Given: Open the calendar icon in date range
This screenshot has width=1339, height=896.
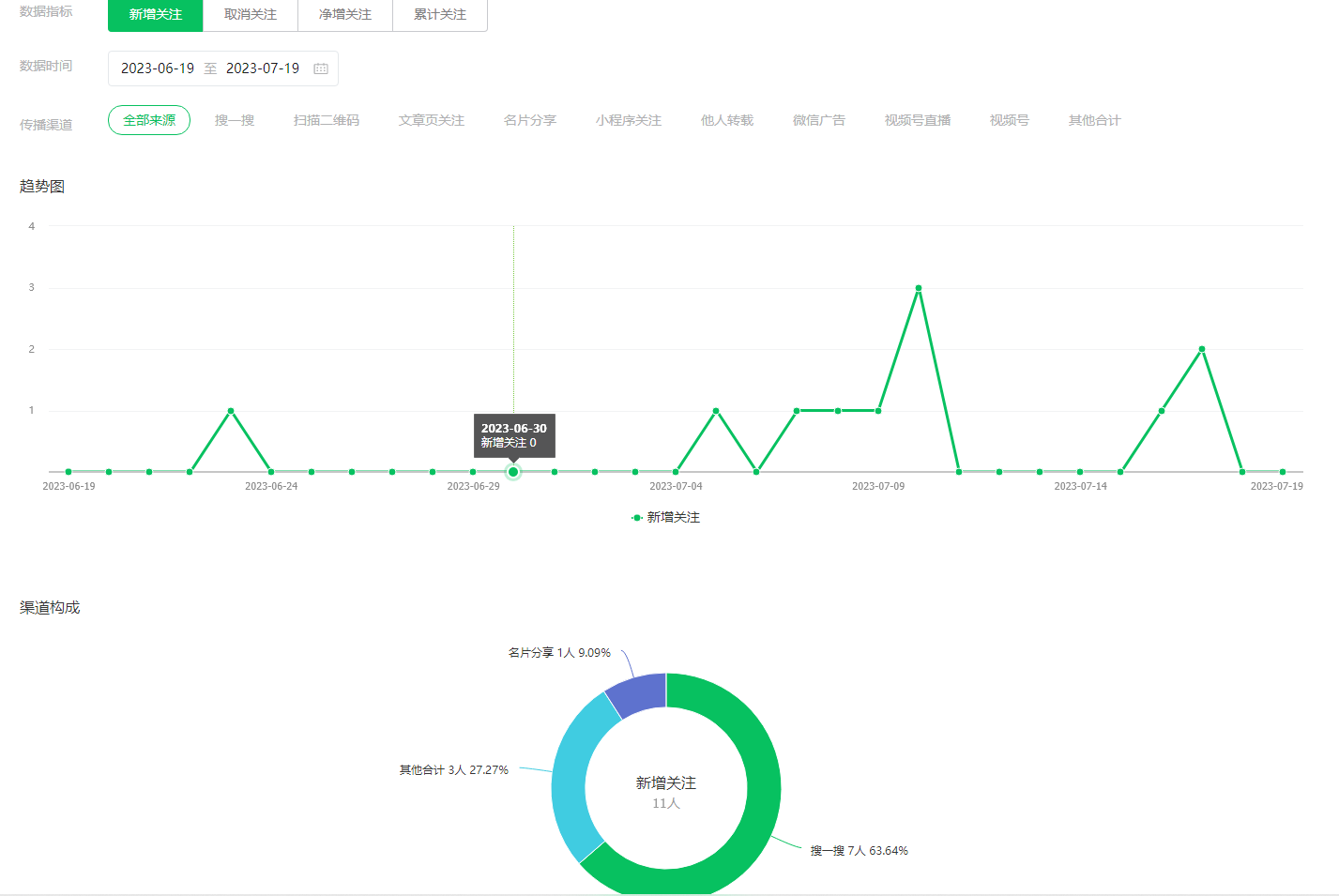Looking at the screenshot, I should coord(321,68).
